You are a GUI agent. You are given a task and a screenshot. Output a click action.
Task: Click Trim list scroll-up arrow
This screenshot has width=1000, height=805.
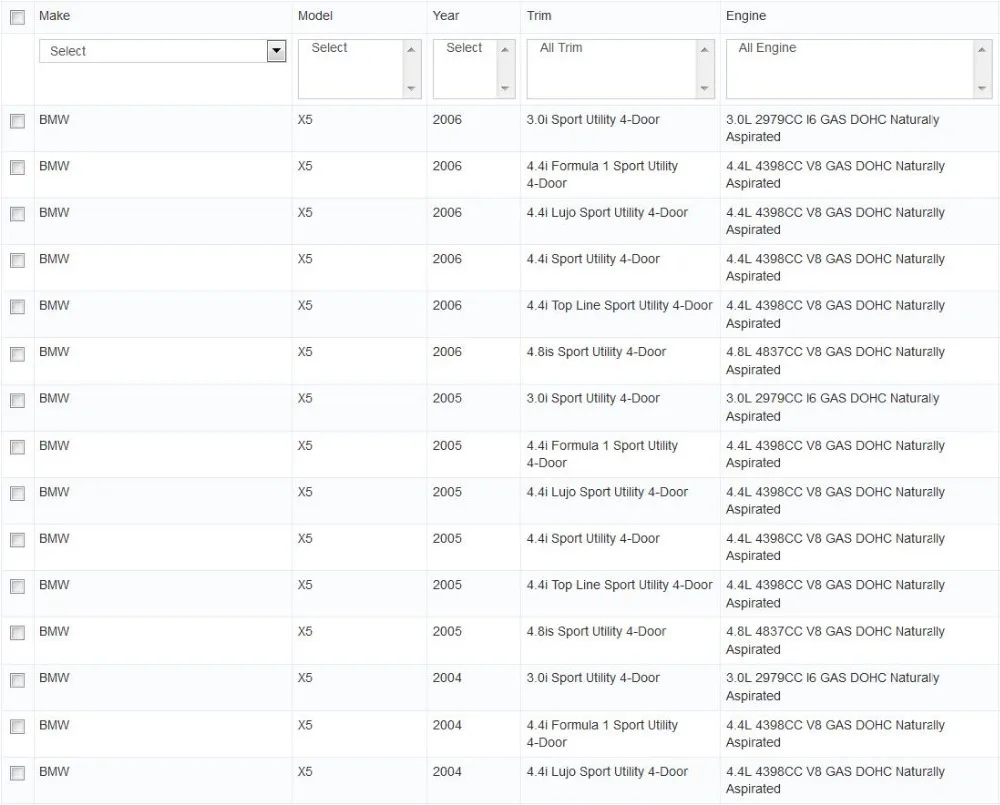pyautogui.click(x=704, y=50)
